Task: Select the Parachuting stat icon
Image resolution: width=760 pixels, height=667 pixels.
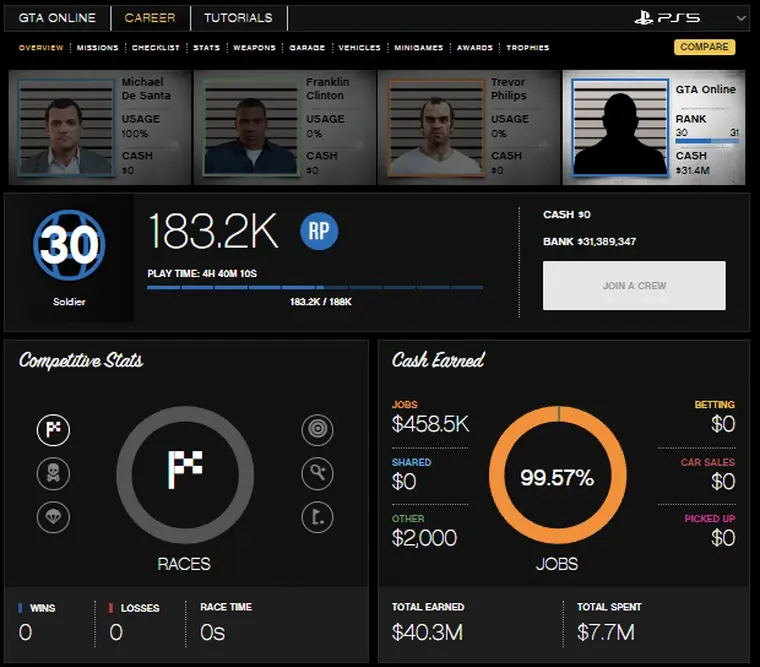Action: 53,516
